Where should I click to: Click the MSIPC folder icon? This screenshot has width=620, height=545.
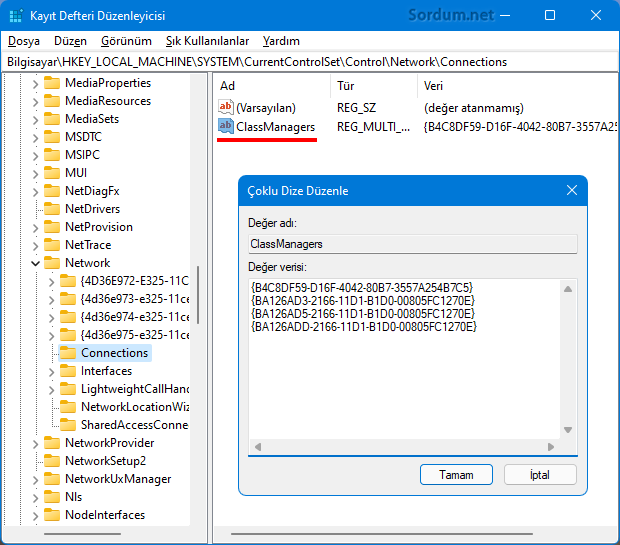point(52,155)
